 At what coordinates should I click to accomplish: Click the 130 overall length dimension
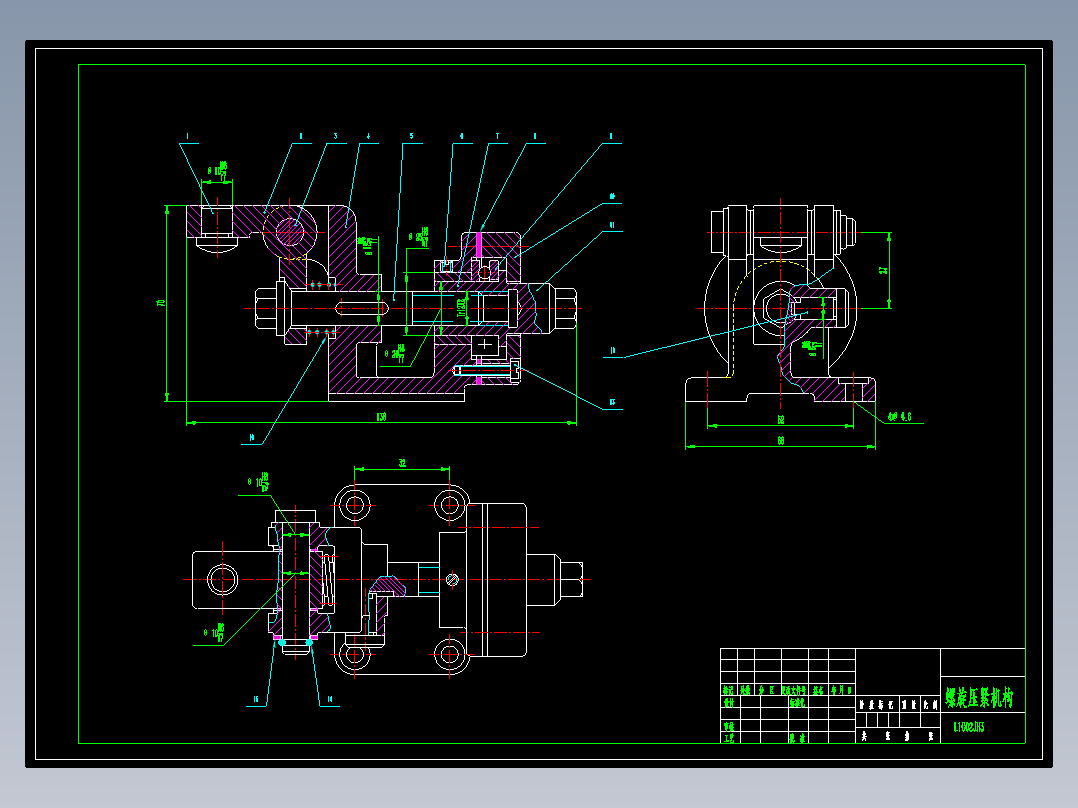[x=382, y=417]
